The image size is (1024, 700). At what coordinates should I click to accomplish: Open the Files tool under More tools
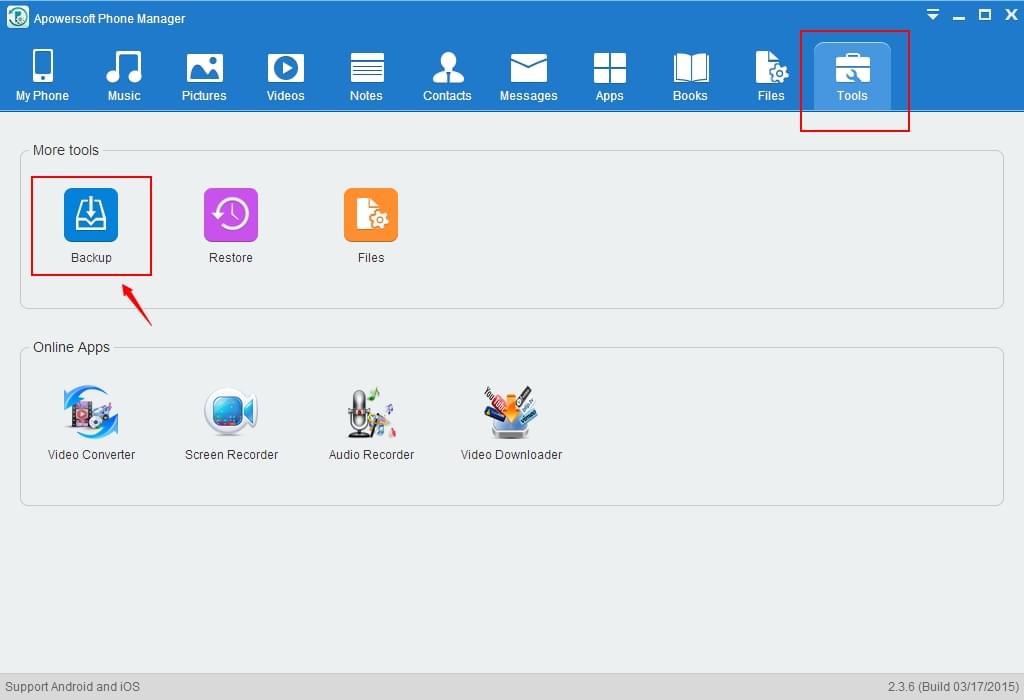pyautogui.click(x=371, y=216)
